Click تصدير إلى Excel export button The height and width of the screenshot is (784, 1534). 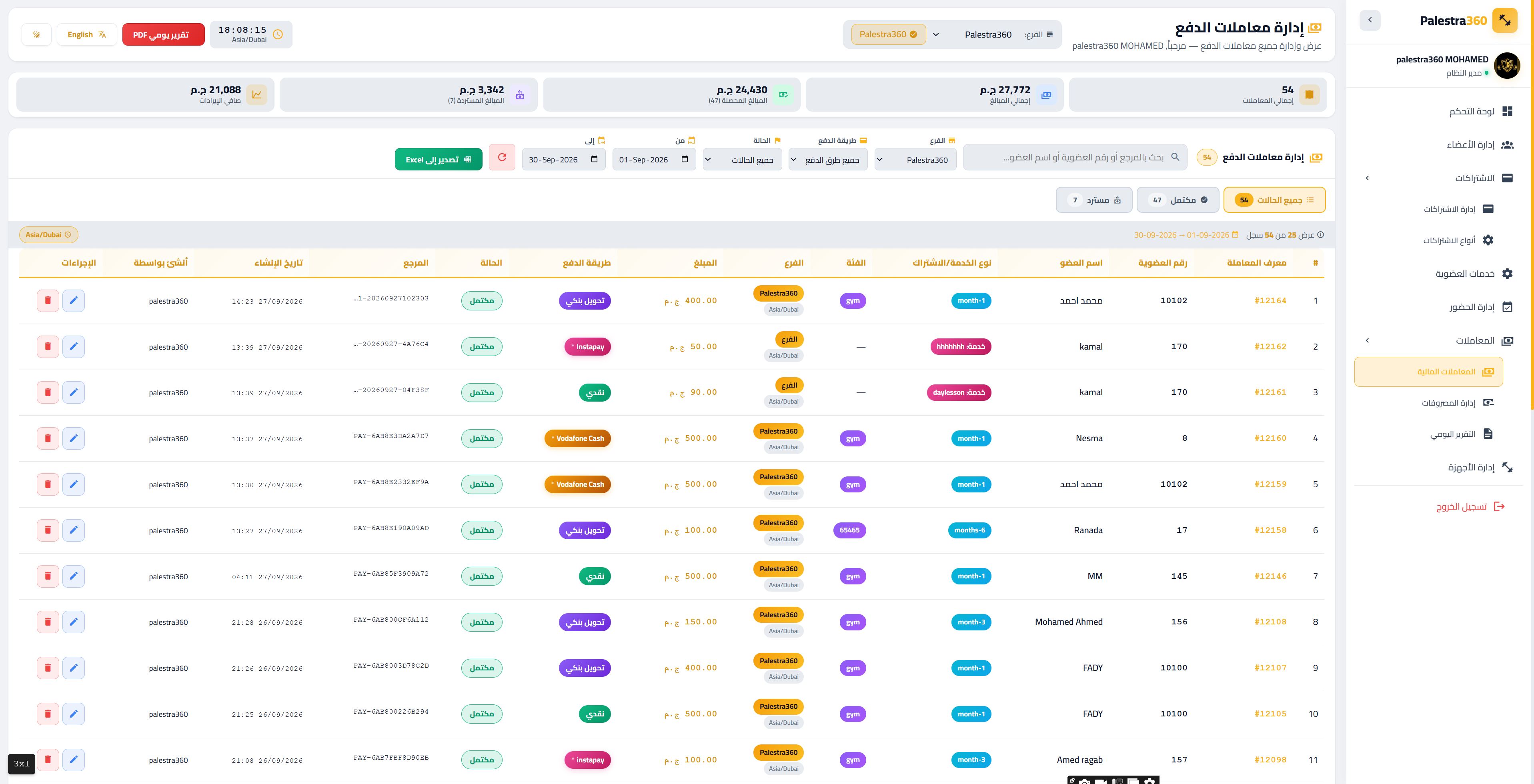point(438,160)
